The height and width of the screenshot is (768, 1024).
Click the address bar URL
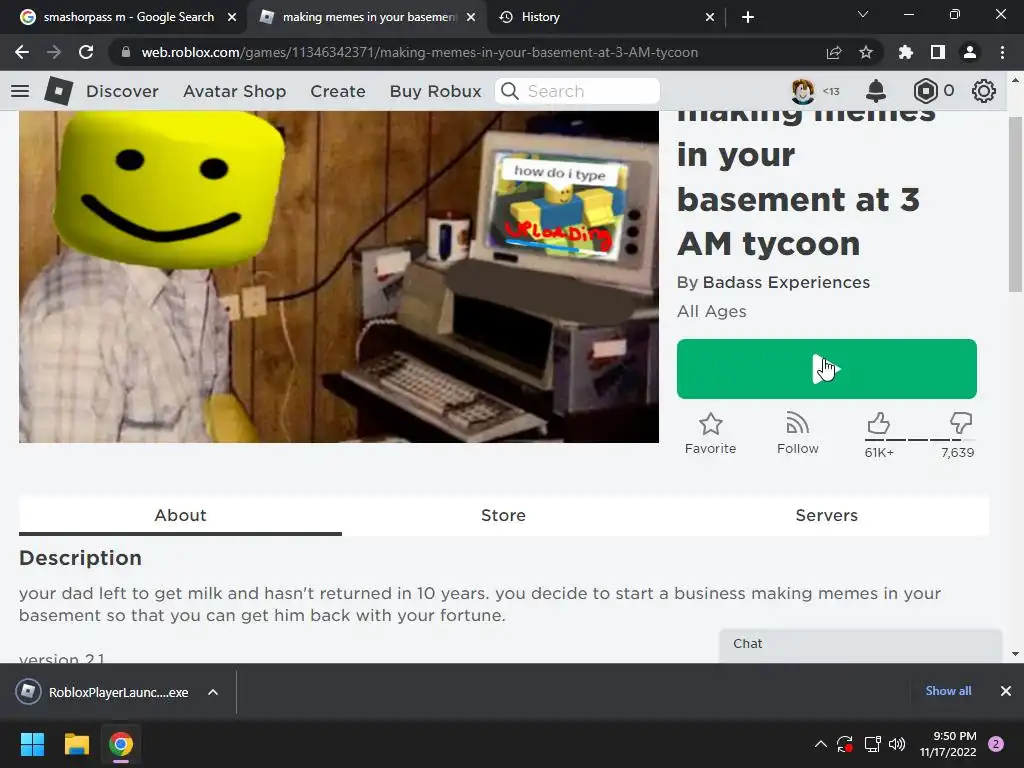point(419,52)
